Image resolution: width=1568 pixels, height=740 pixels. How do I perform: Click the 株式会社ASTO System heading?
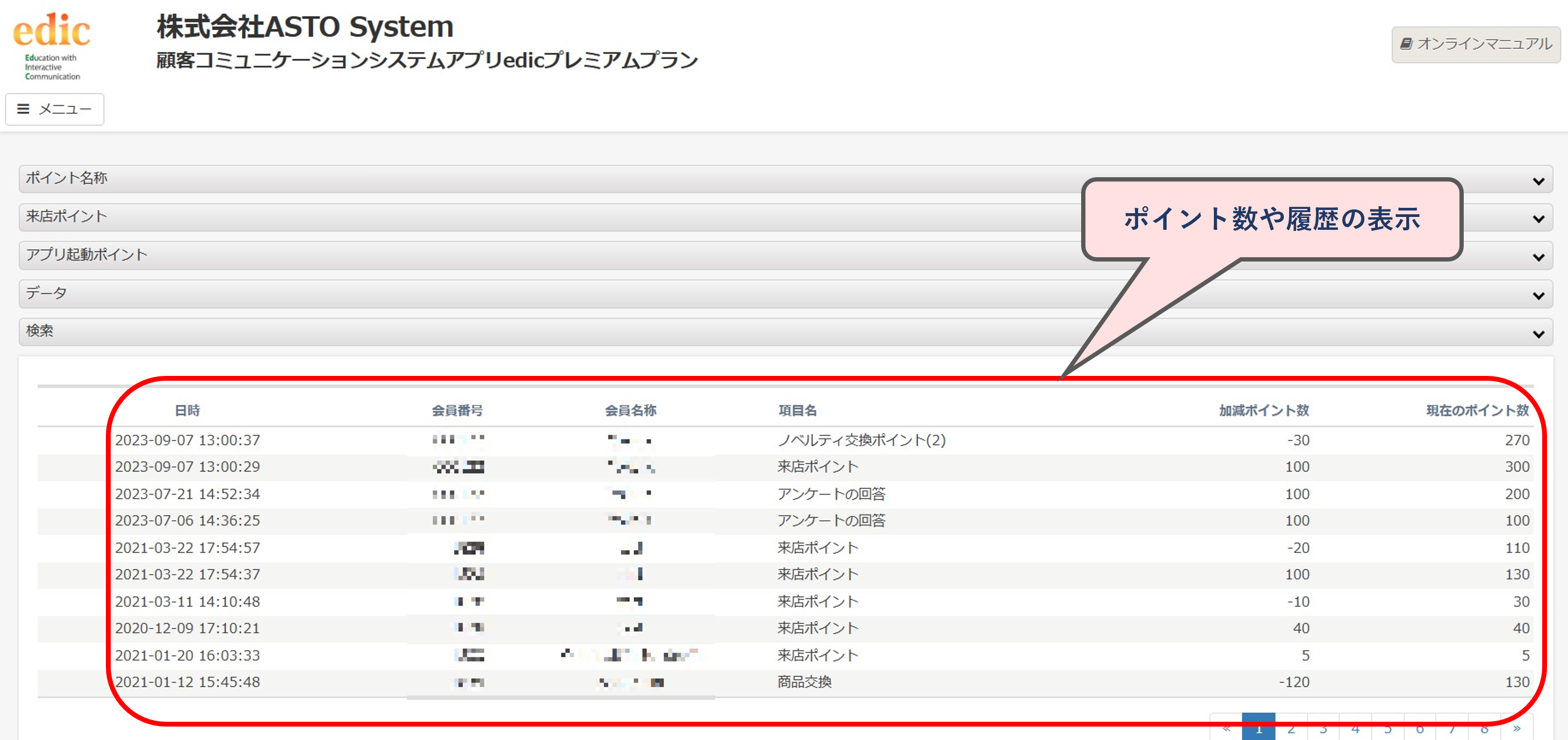pyautogui.click(x=305, y=27)
